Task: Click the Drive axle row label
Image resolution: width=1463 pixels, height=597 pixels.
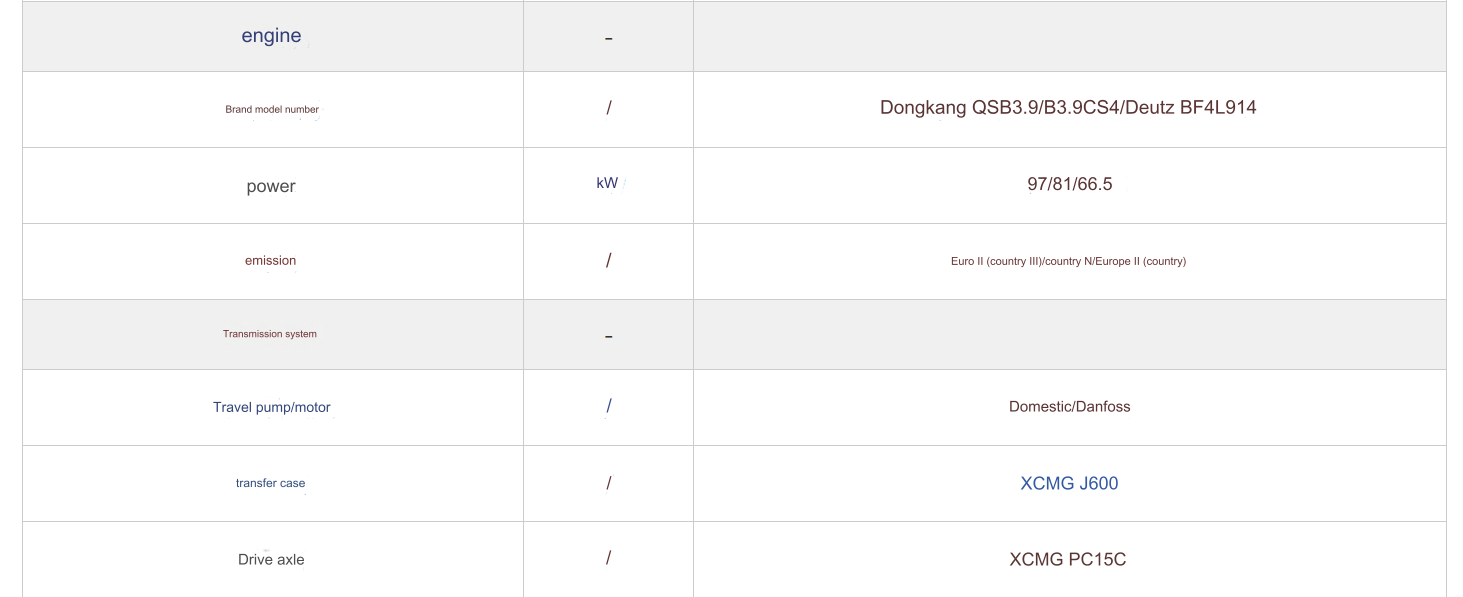Action: (x=271, y=559)
